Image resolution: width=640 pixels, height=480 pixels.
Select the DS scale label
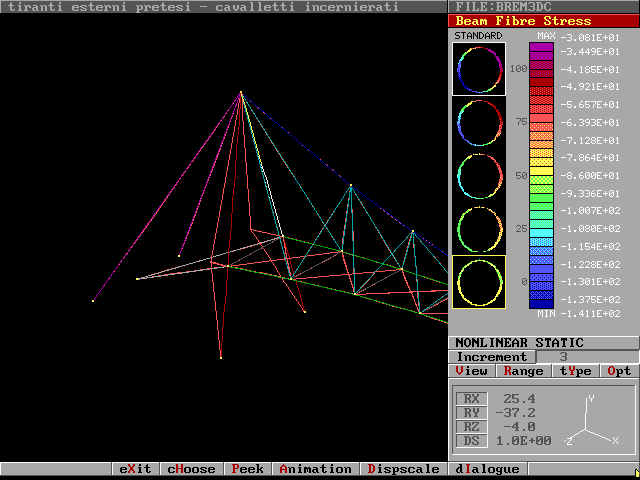471,441
